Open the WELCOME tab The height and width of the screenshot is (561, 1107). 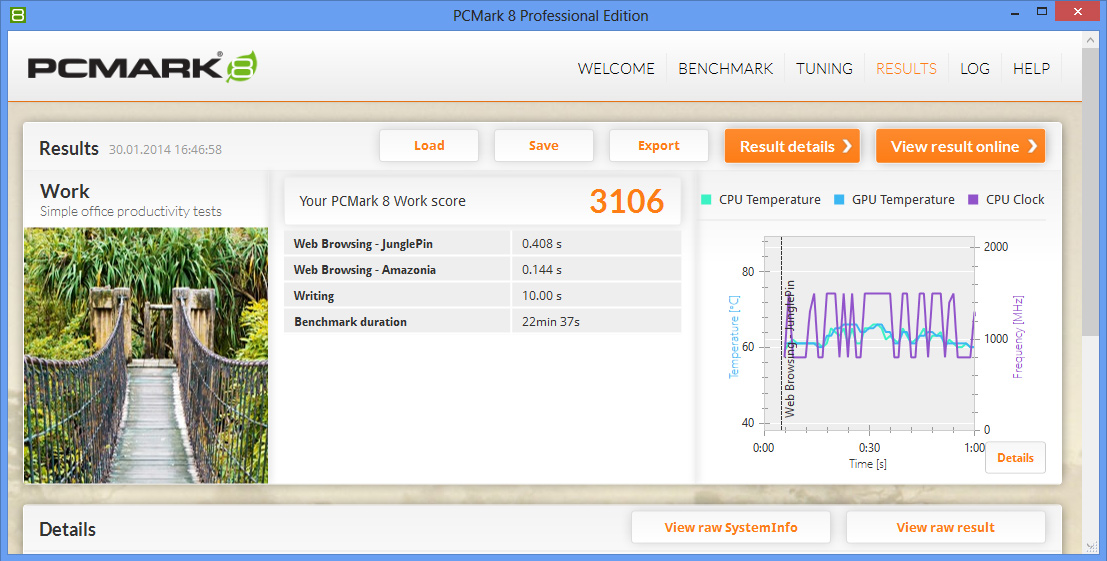[616, 68]
